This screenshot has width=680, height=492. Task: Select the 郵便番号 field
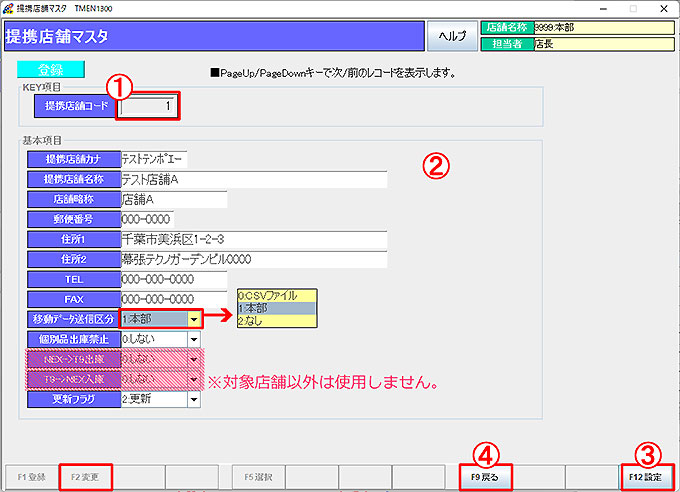(x=147, y=219)
